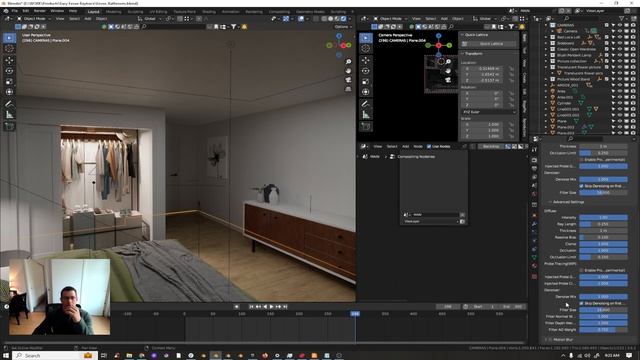640x360 pixels.
Task: Click the Backdrop button in compositor
Action: [491, 146]
